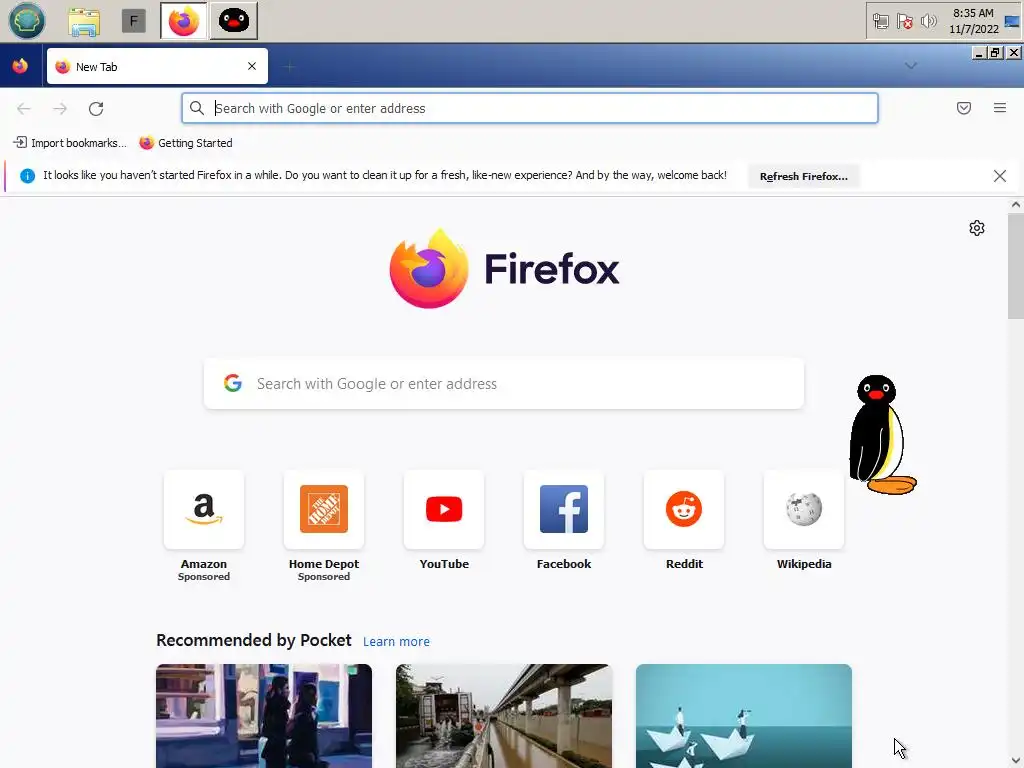Open Firefox View pinned icon
This screenshot has width=1024, height=768.
pyautogui.click(x=20, y=66)
